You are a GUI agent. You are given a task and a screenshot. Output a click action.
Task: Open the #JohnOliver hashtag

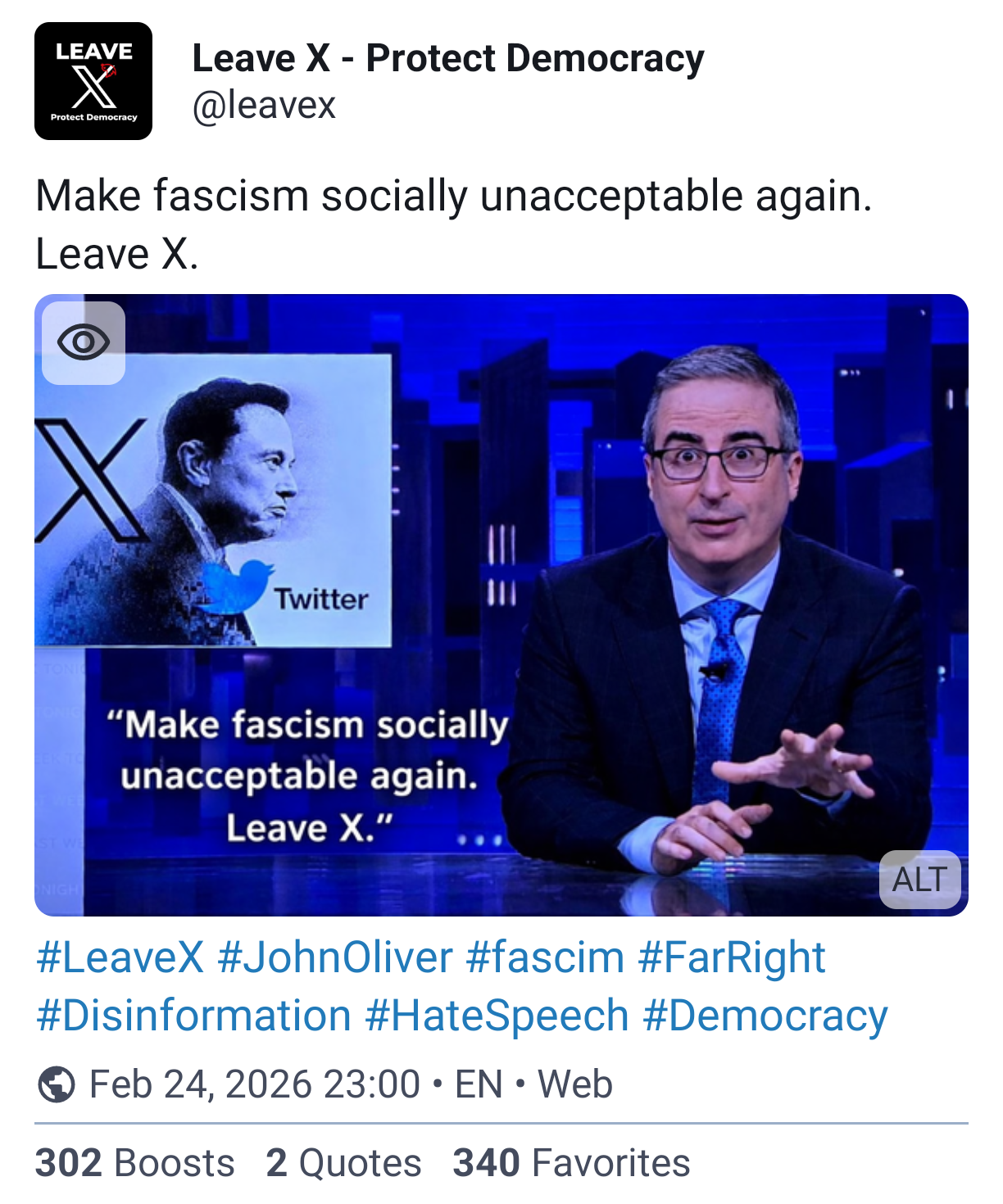coord(335,957)
